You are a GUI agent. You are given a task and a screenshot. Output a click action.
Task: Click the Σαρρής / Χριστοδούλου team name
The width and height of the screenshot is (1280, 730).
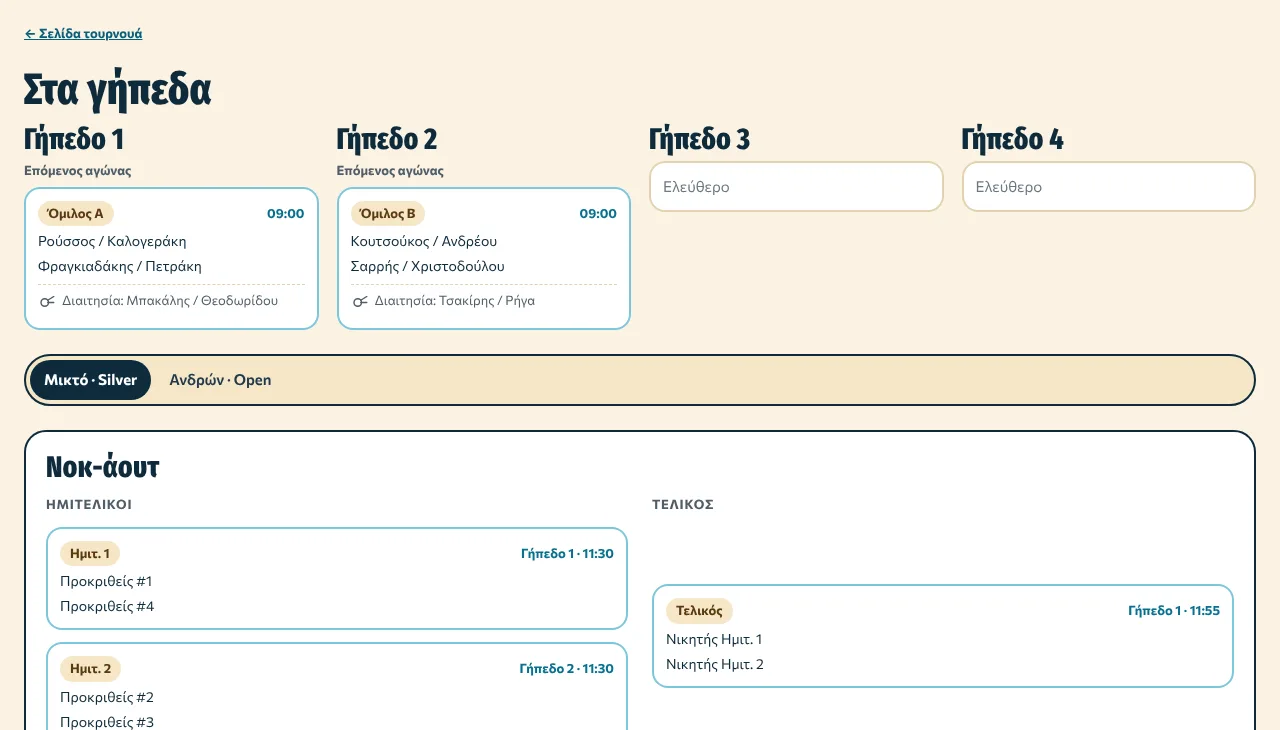[x=428, y=266]
